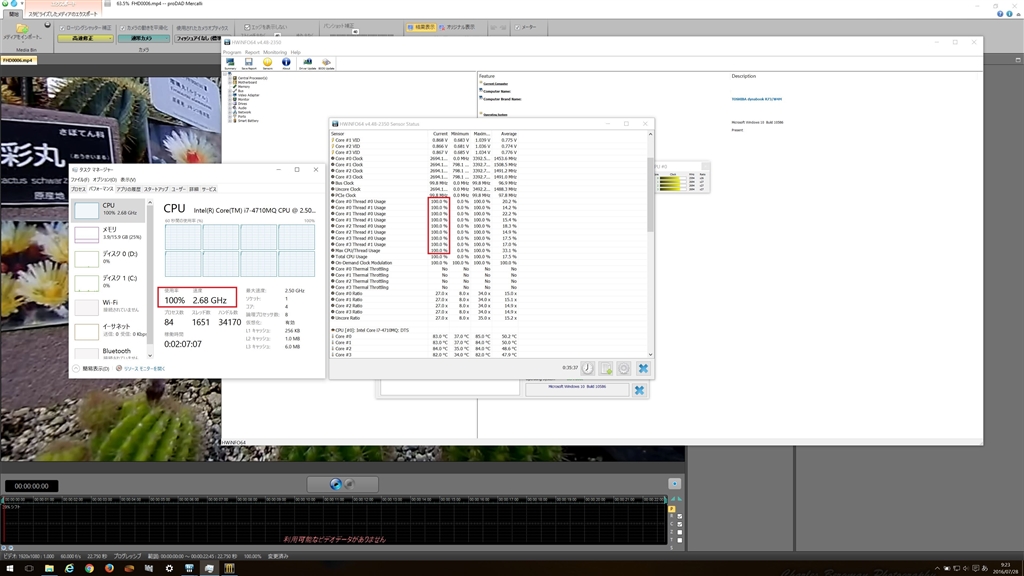1024x576 pixels.
Task: Switch to the Startup tab in Task Manager
Action: [155, 189]
